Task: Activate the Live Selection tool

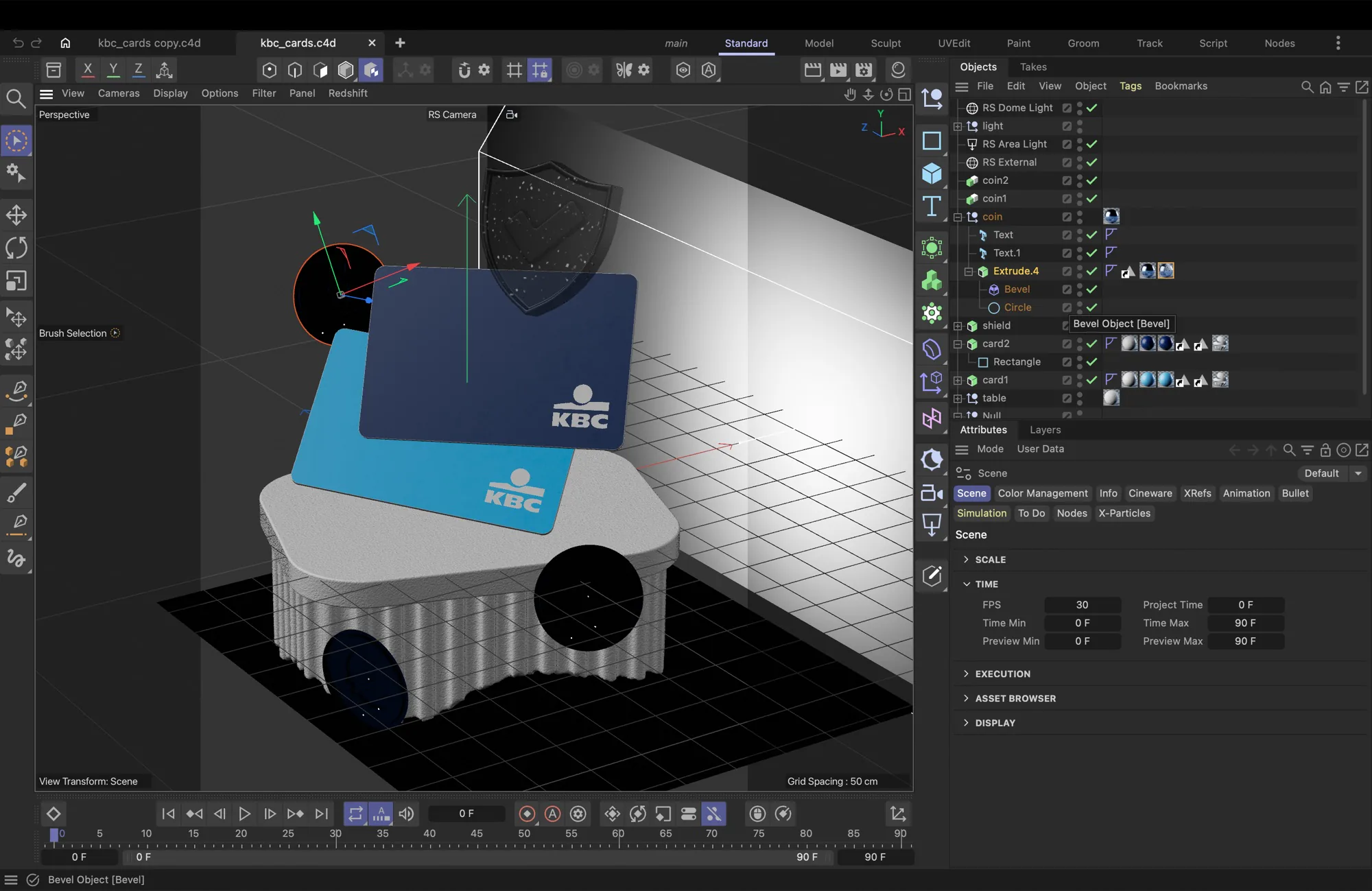Action: 16,141
